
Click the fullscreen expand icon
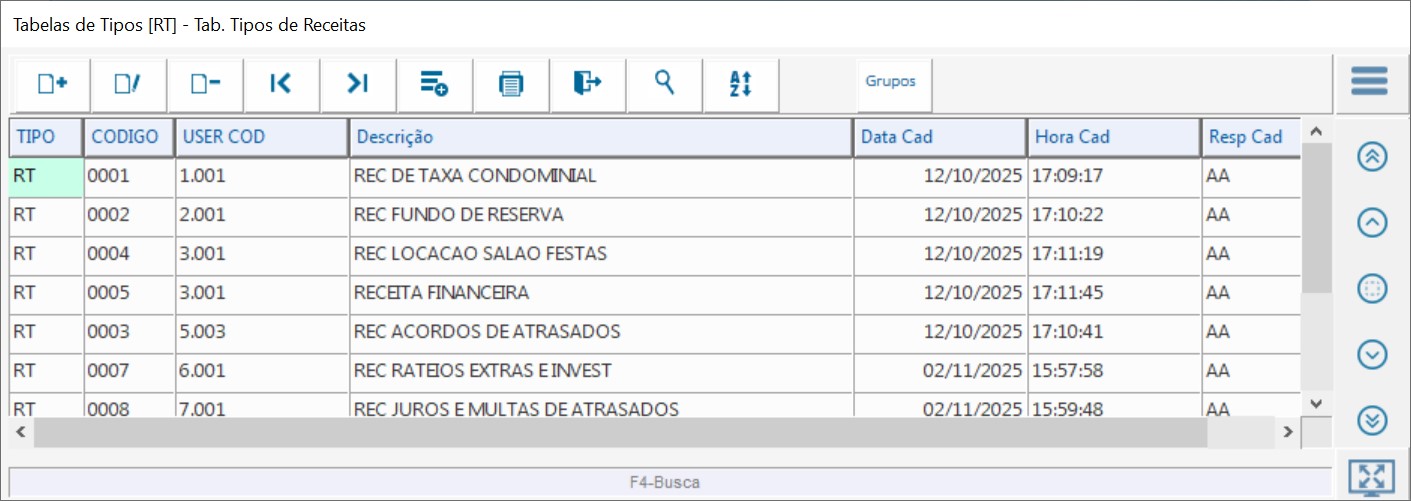[x=1371, y=478]
